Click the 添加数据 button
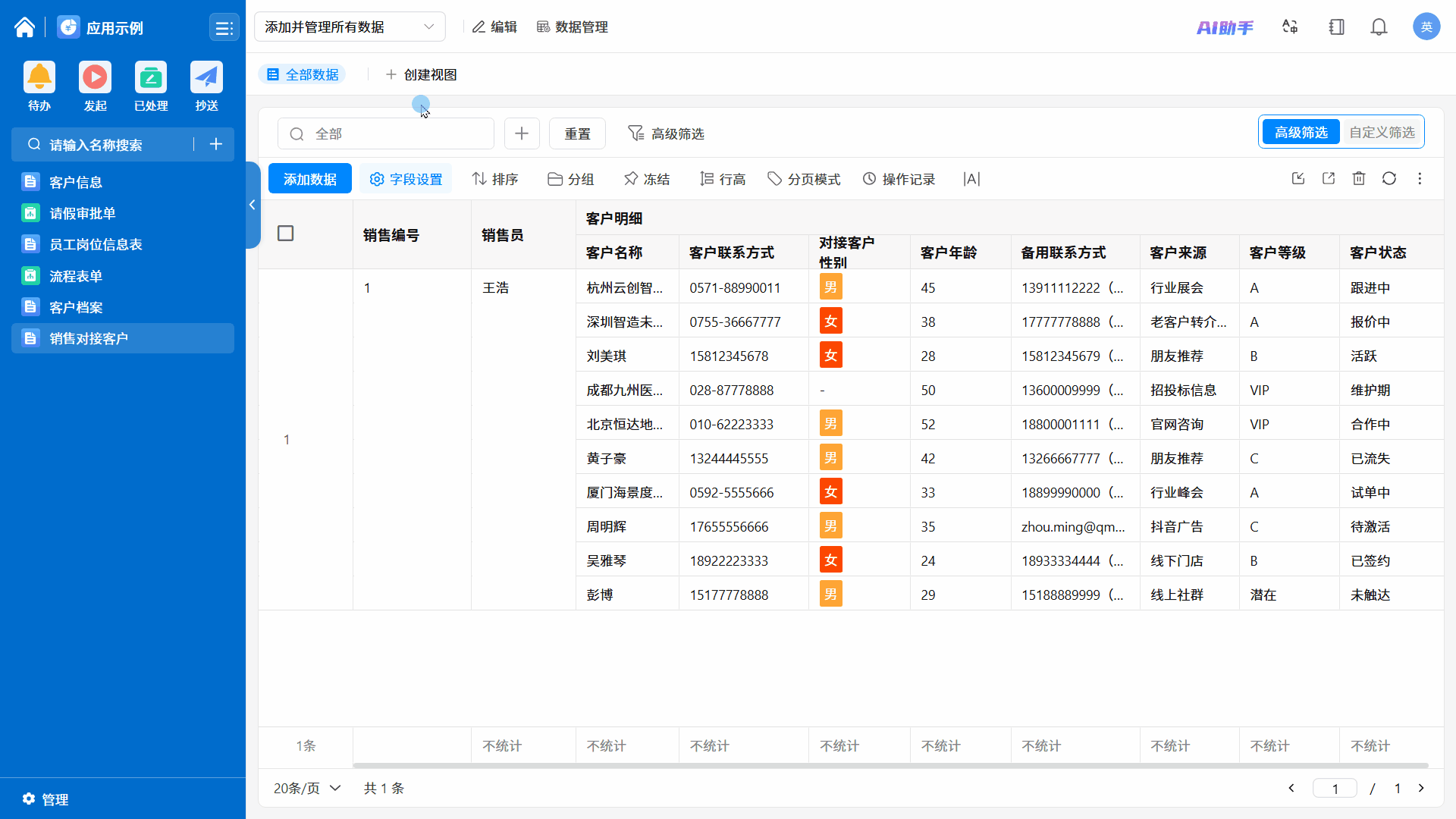 pyautogui.click(x=309, y=179)
